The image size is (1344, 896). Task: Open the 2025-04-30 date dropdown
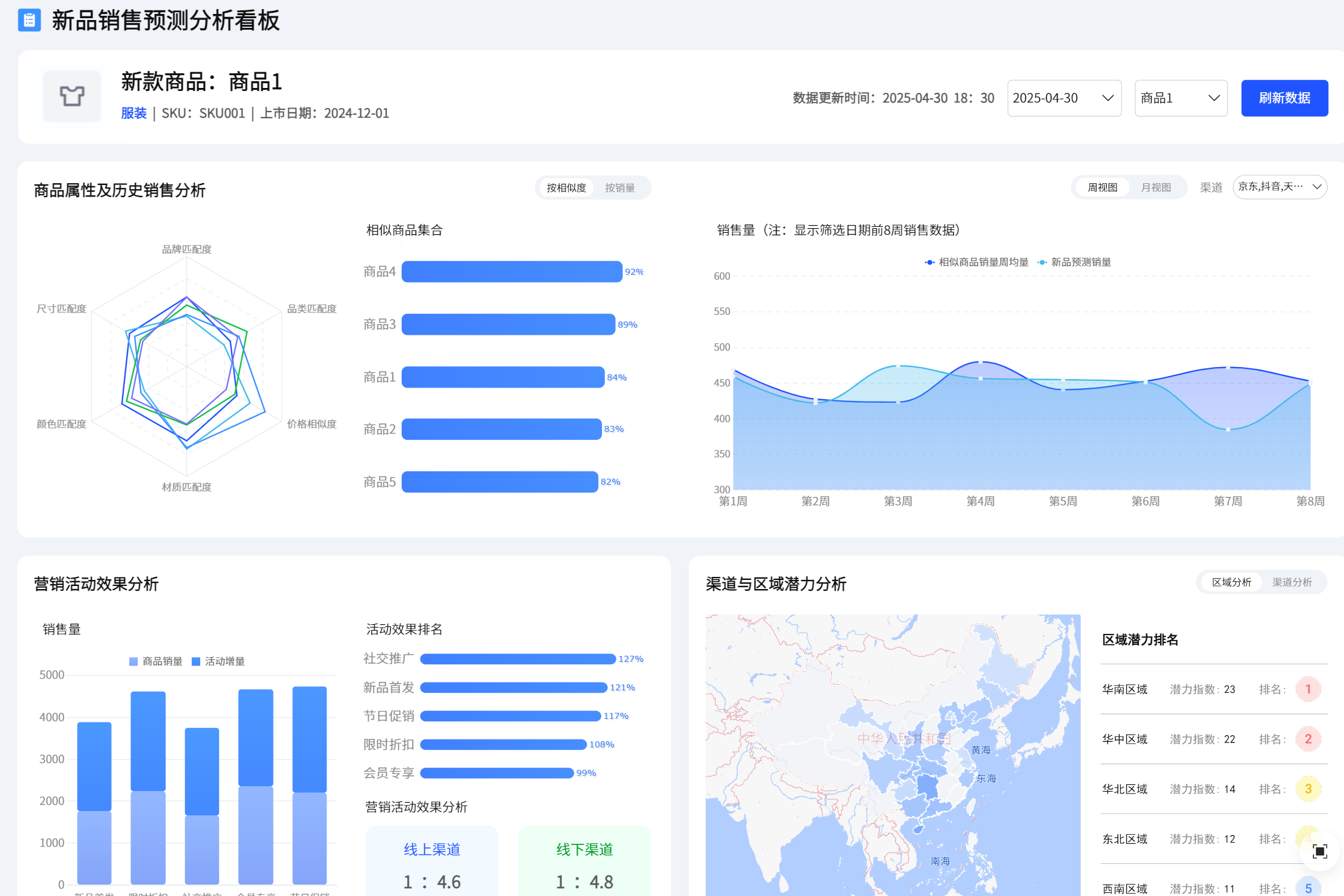tap(1064, 98)
